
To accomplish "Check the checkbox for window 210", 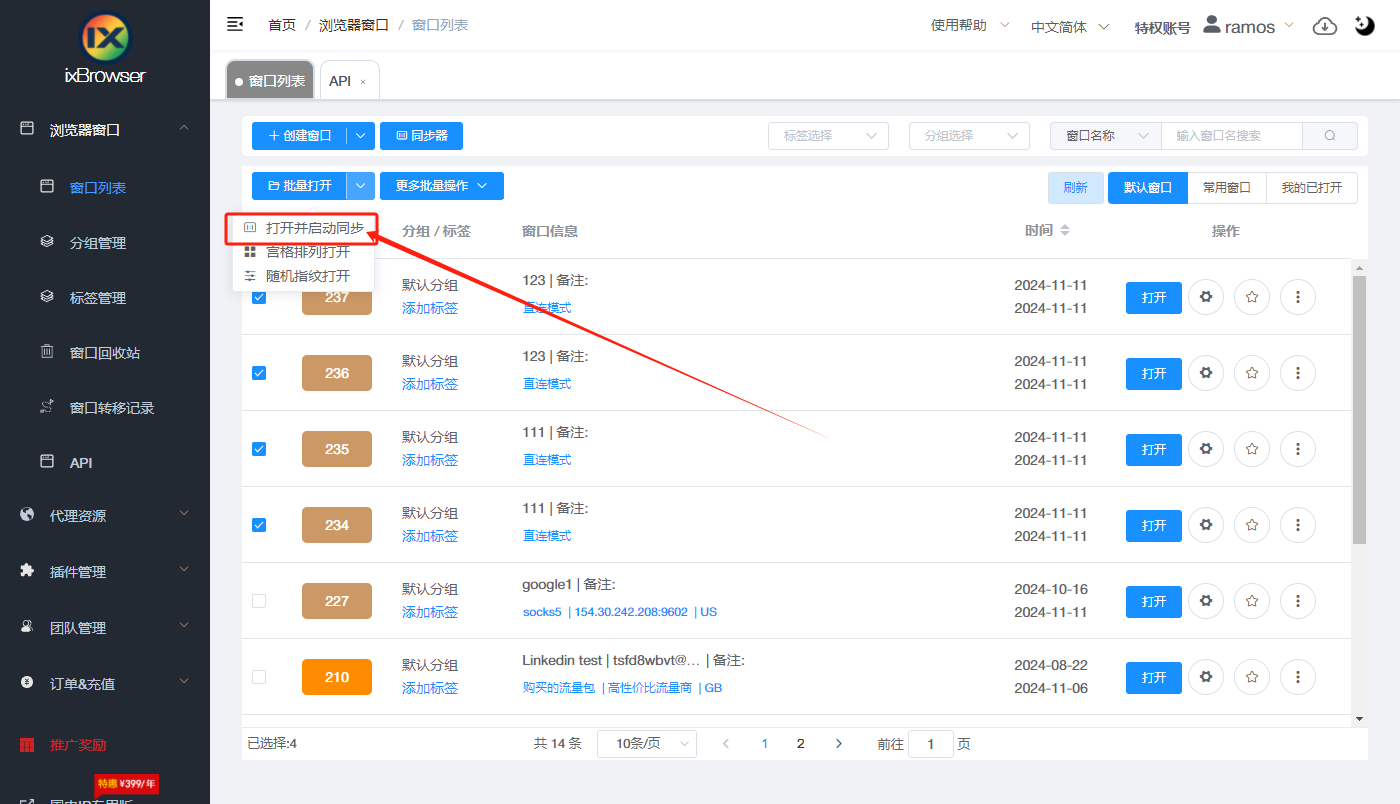I will click(259, 677).
